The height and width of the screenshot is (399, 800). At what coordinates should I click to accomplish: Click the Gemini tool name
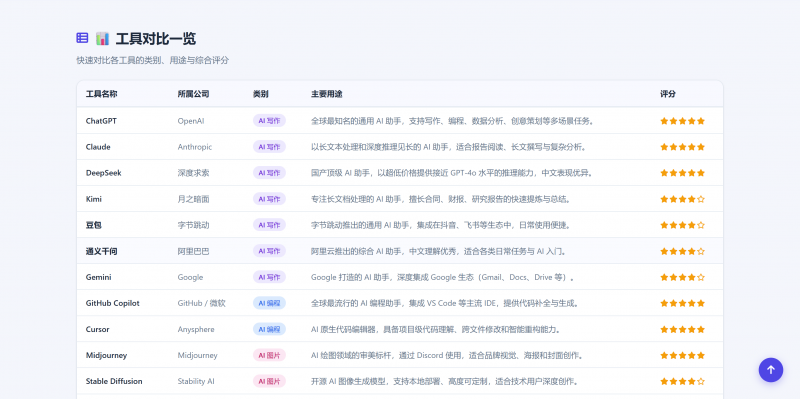[98, 277]
